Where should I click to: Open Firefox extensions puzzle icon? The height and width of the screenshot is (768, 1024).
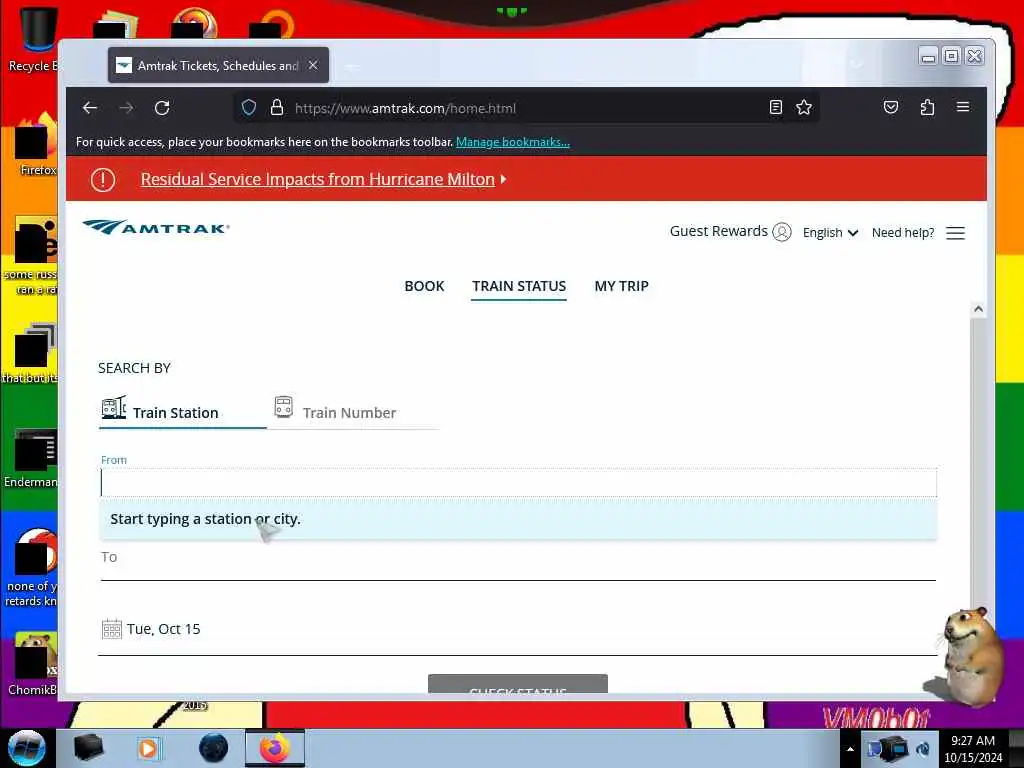click(927, 107)
